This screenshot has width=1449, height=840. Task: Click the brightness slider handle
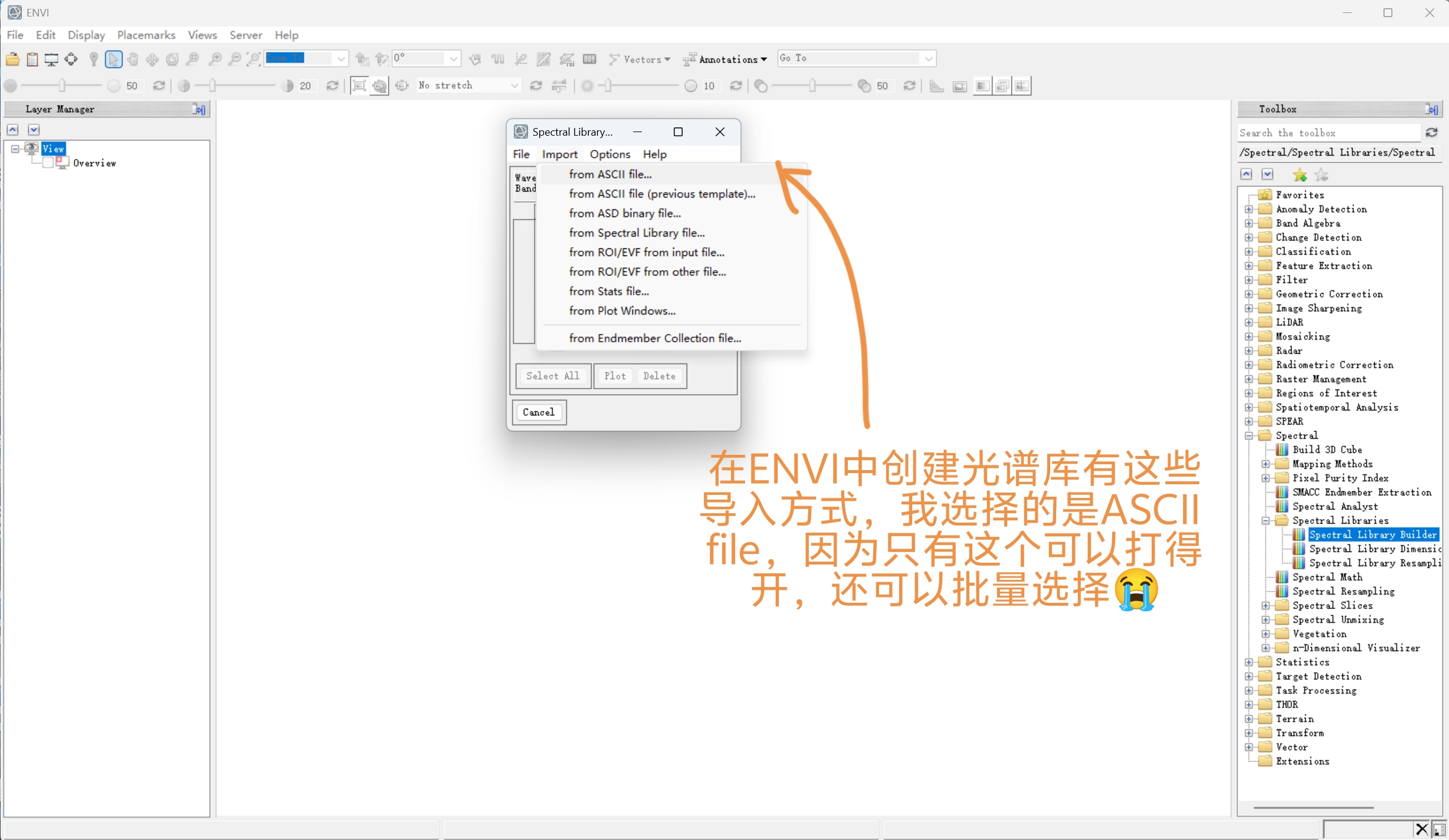pyautogui.click(x=62, y=86)
